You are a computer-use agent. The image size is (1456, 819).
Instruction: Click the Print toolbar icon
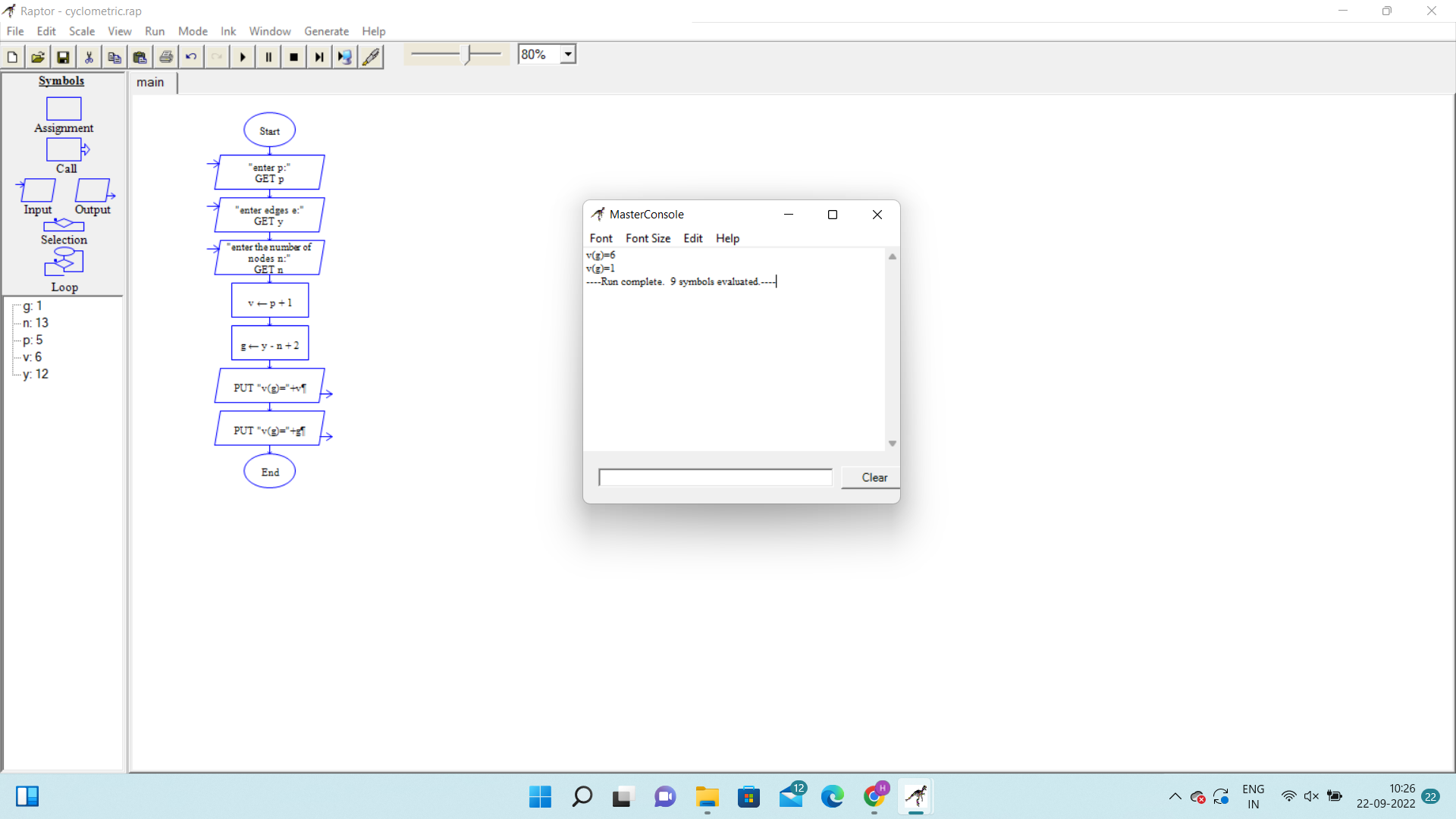tap(166, 57)
